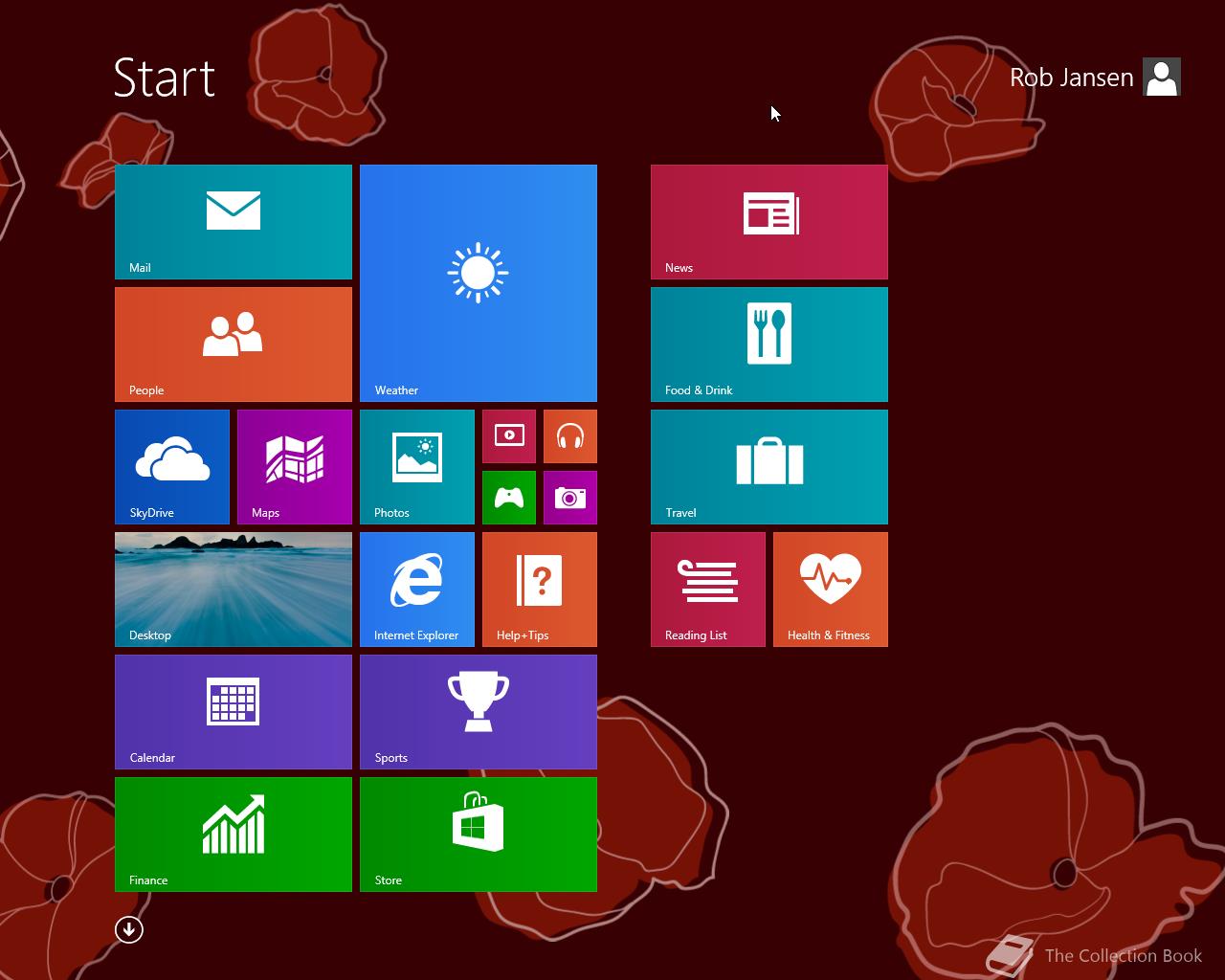Open the small Camera tile

click(570, 498)
